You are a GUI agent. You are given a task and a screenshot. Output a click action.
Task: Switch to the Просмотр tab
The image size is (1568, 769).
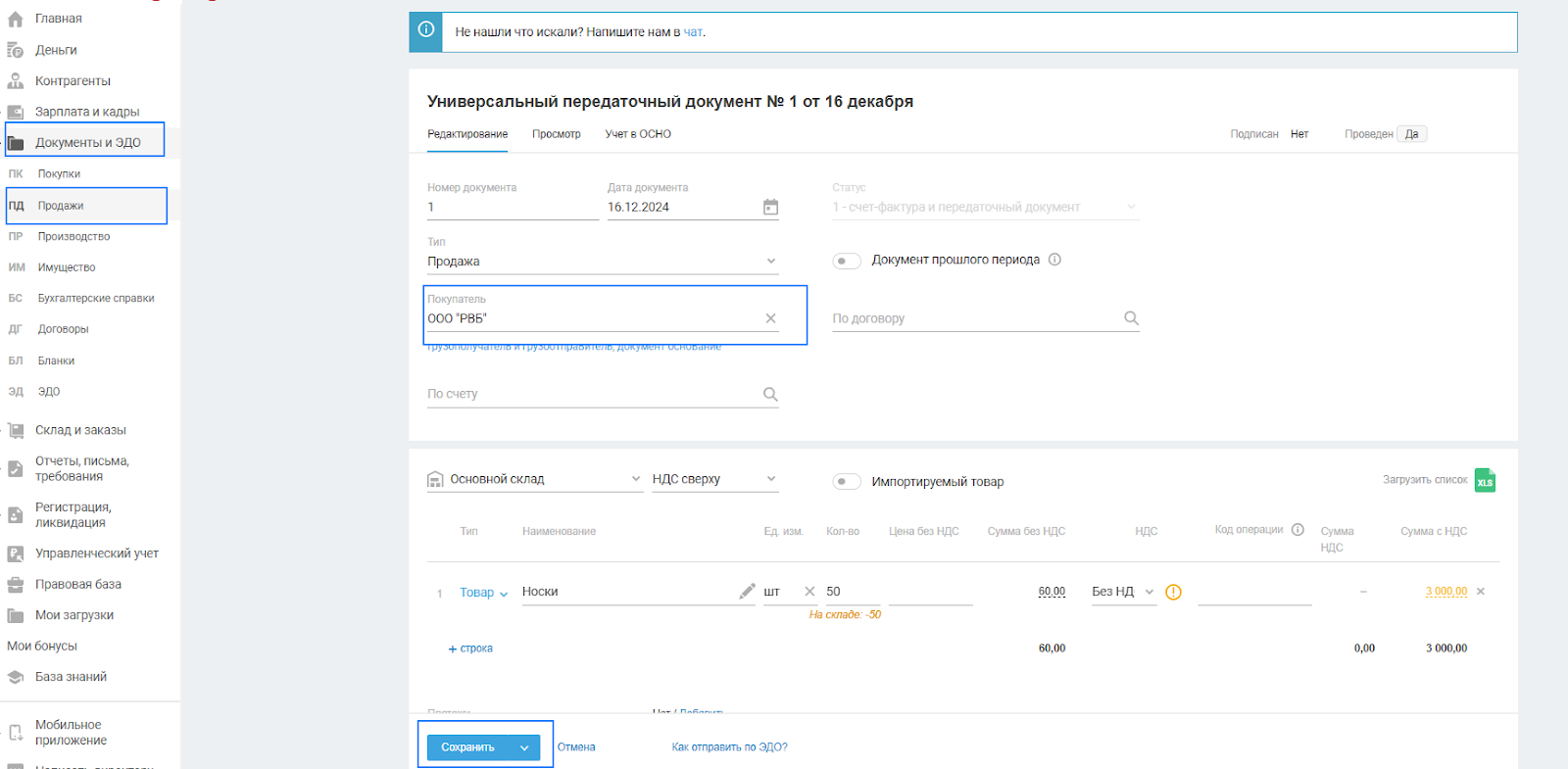(556, 134)
